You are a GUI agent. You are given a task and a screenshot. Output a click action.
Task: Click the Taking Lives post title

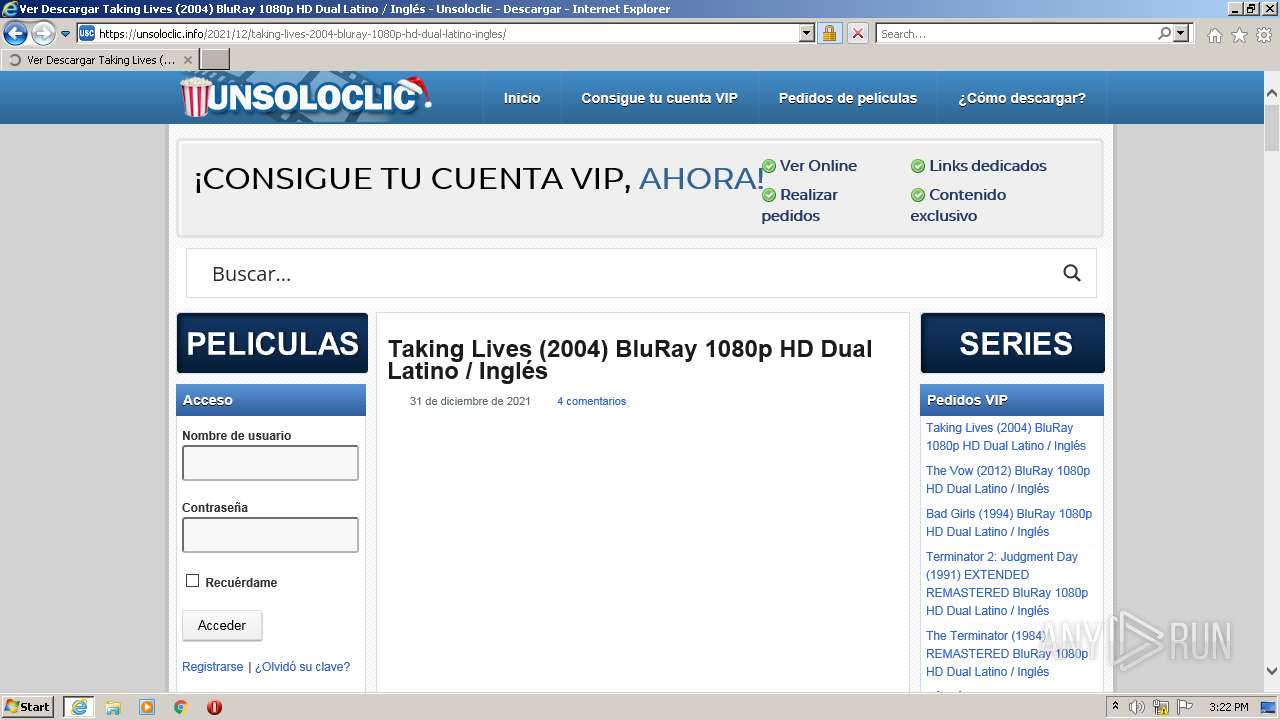click(x=630, y=360)
